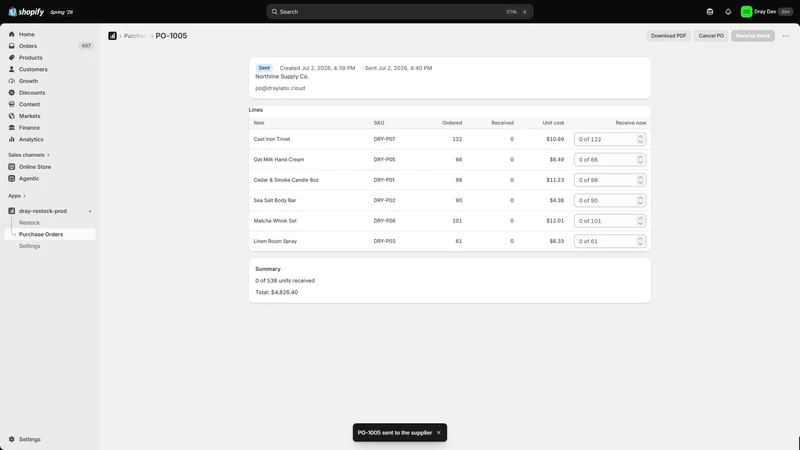Increase receive quantity for Linen Room Spray
The height and width of the screenshot is (450, 800).
tap(640, 239)
